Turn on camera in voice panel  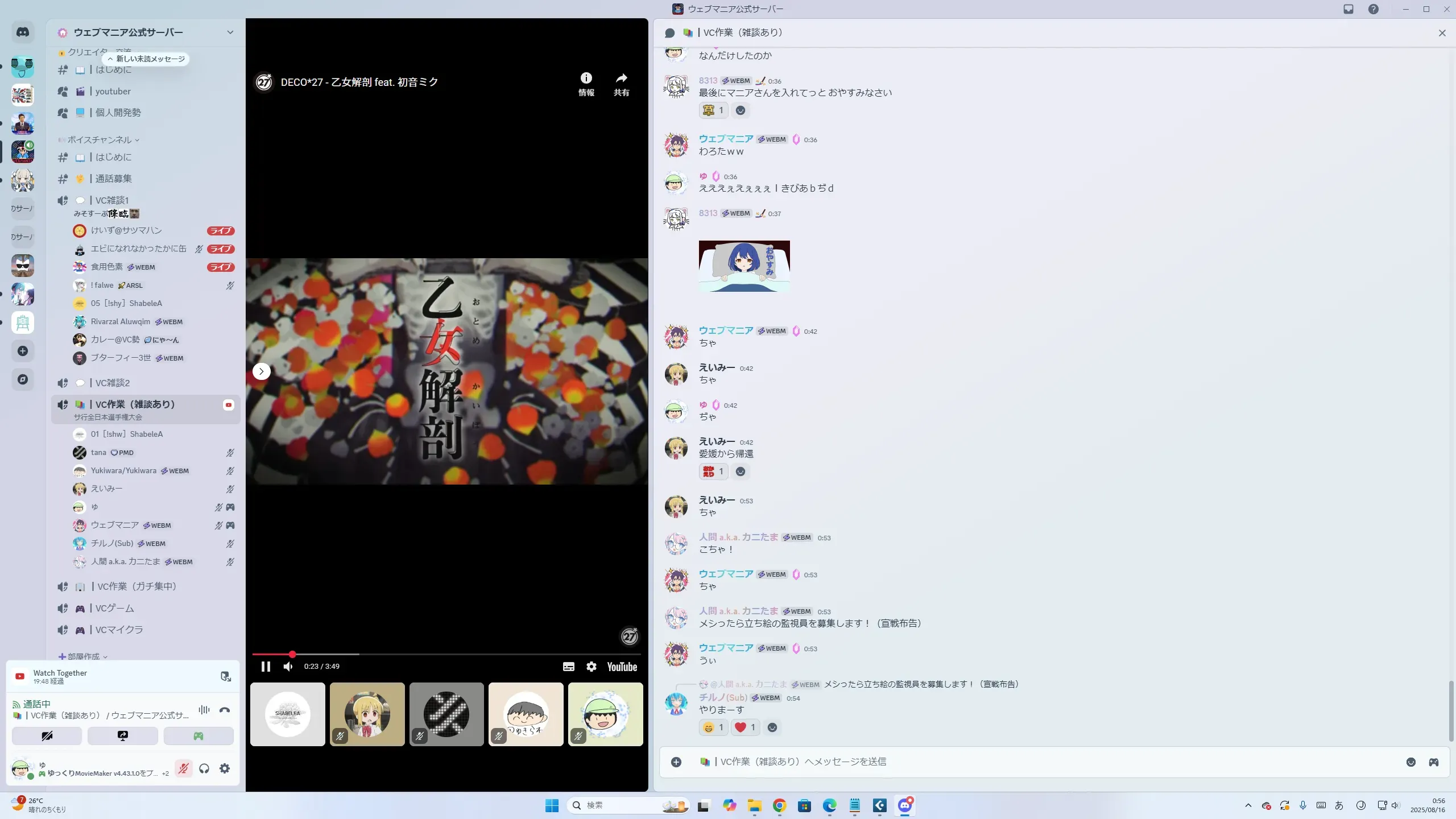pos(47,736)
